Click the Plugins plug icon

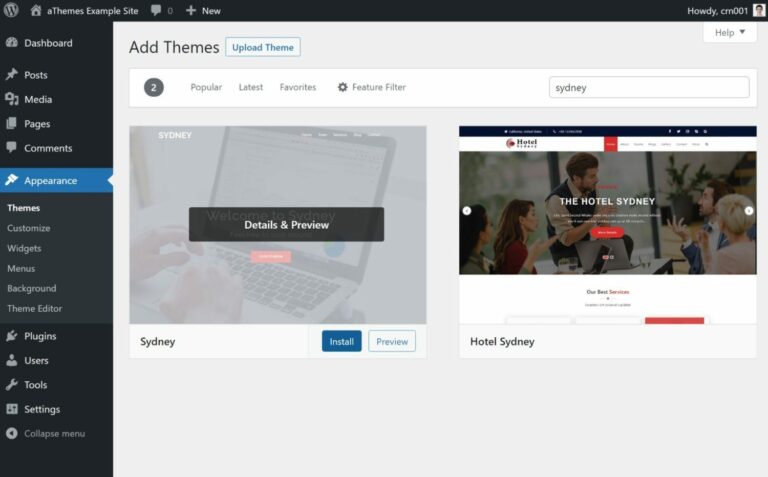pos(12,336)
